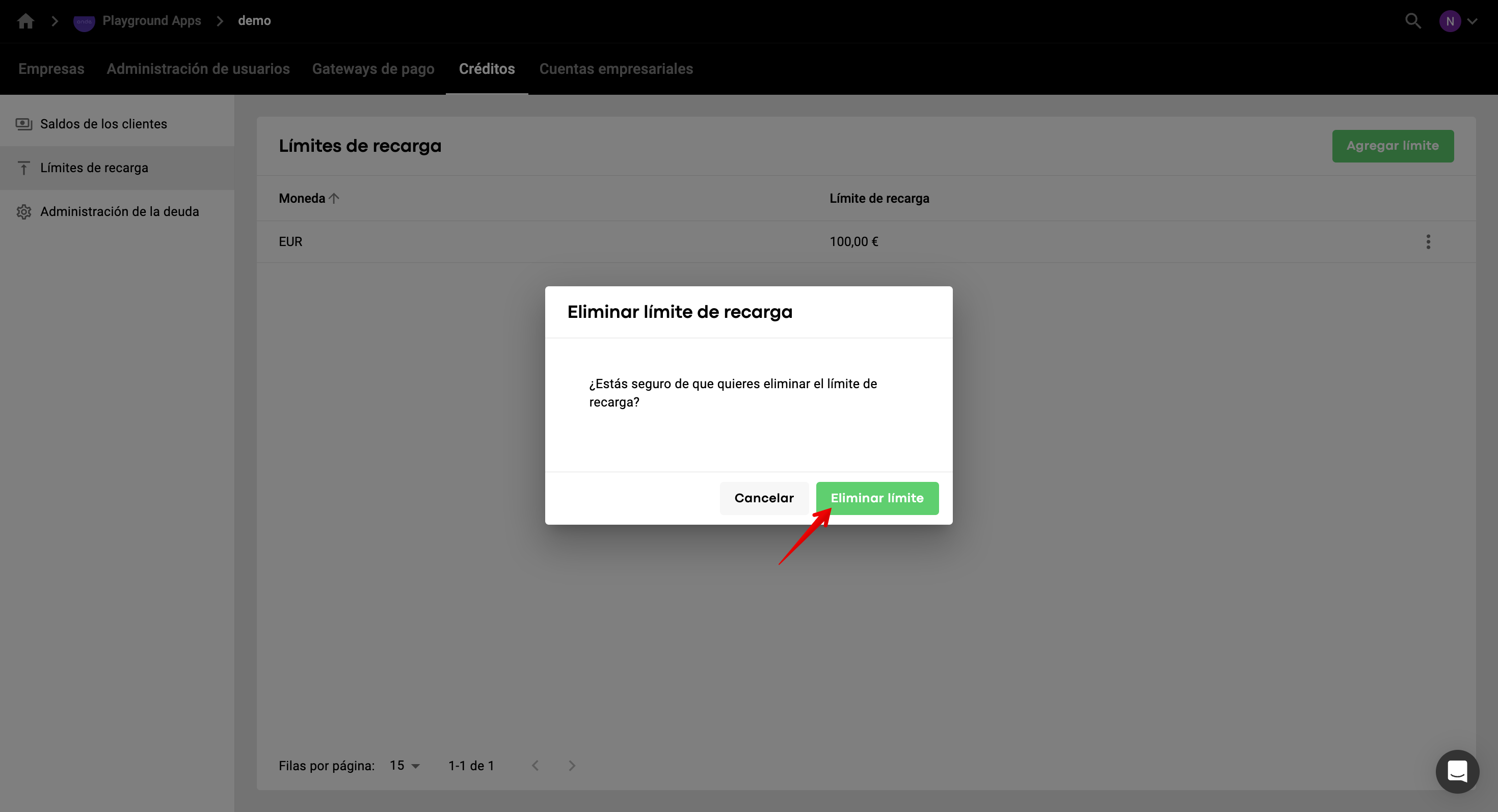The width and height of the screenshot is (1498, 812).
Task: Open rows per page dropdown showing 15
Action: pos(405,766)
